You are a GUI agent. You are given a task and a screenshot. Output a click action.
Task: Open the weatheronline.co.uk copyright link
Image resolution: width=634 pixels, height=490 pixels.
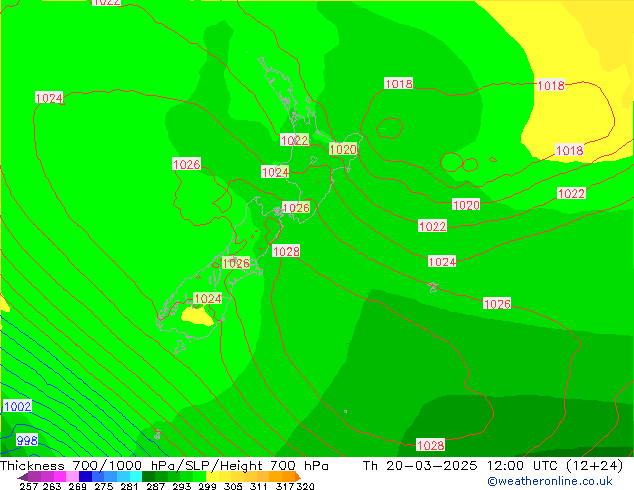[549, 481]
